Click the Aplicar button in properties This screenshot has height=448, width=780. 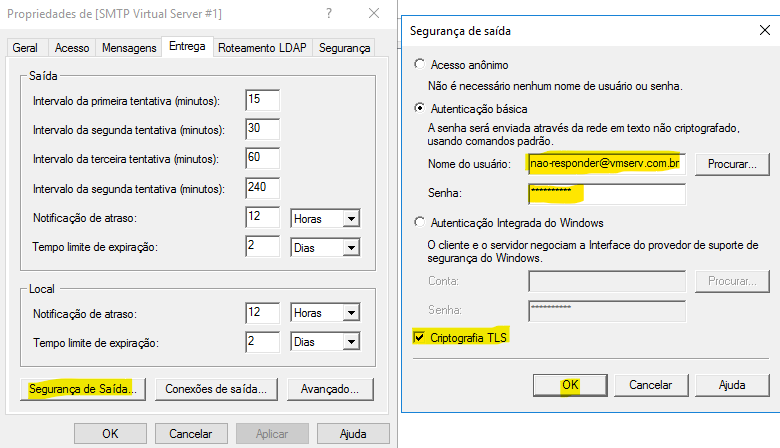click(x=272, y=434)
